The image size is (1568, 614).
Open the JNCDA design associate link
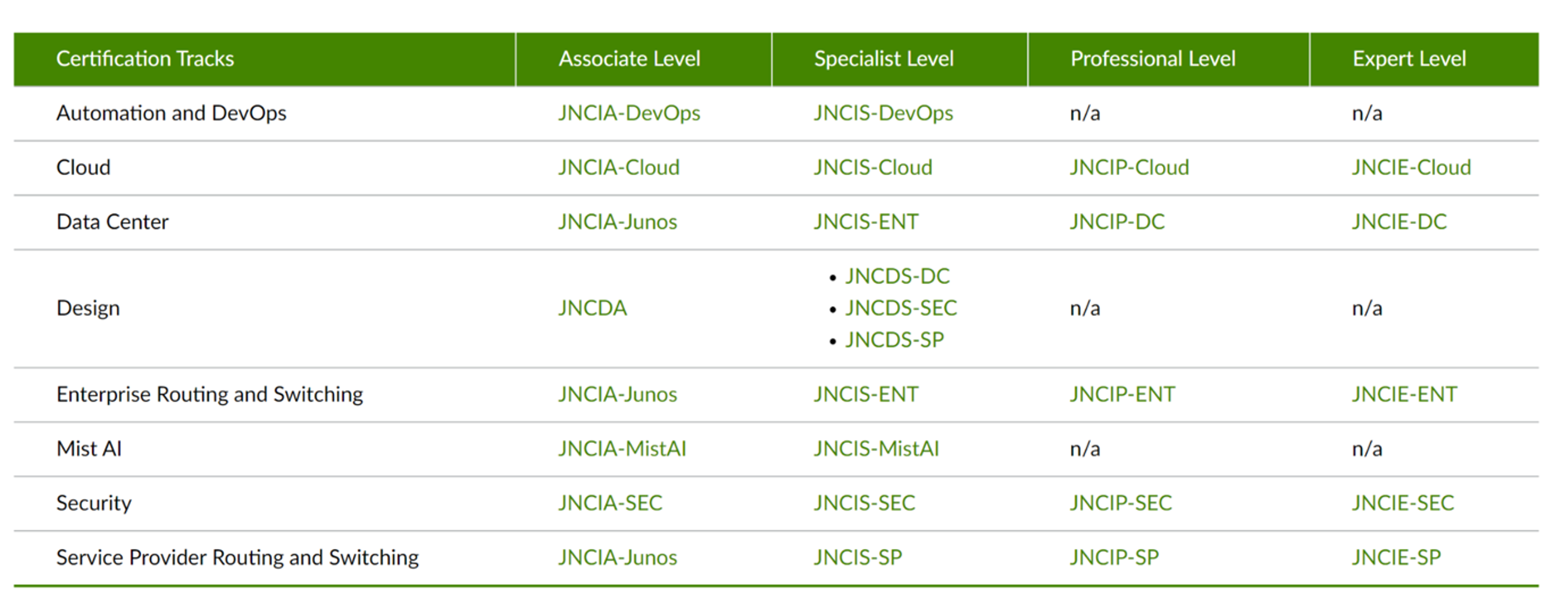click(x=592, y=308)
